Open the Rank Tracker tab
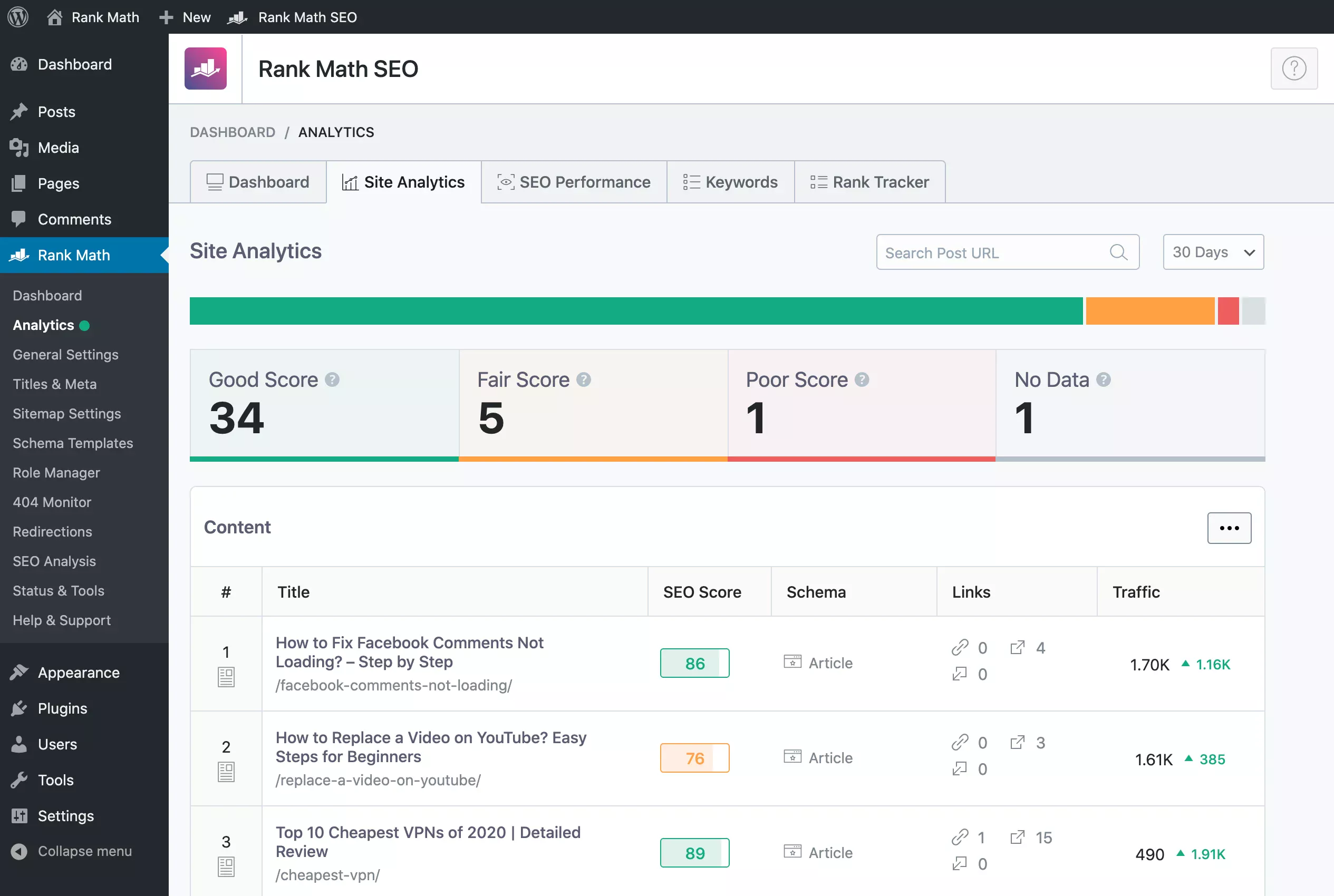The height and width of the screenshot is (896, 1334). [x=869, y=182]
